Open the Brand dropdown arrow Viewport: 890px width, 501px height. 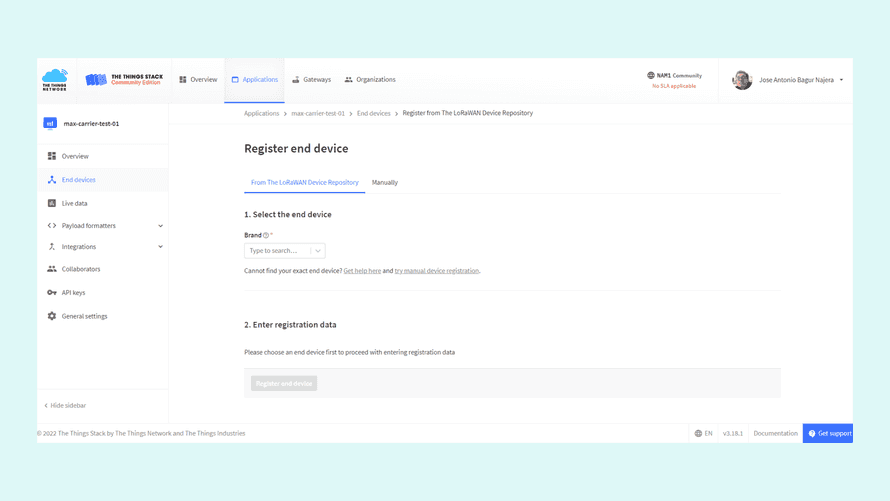[x=318, y=251]
